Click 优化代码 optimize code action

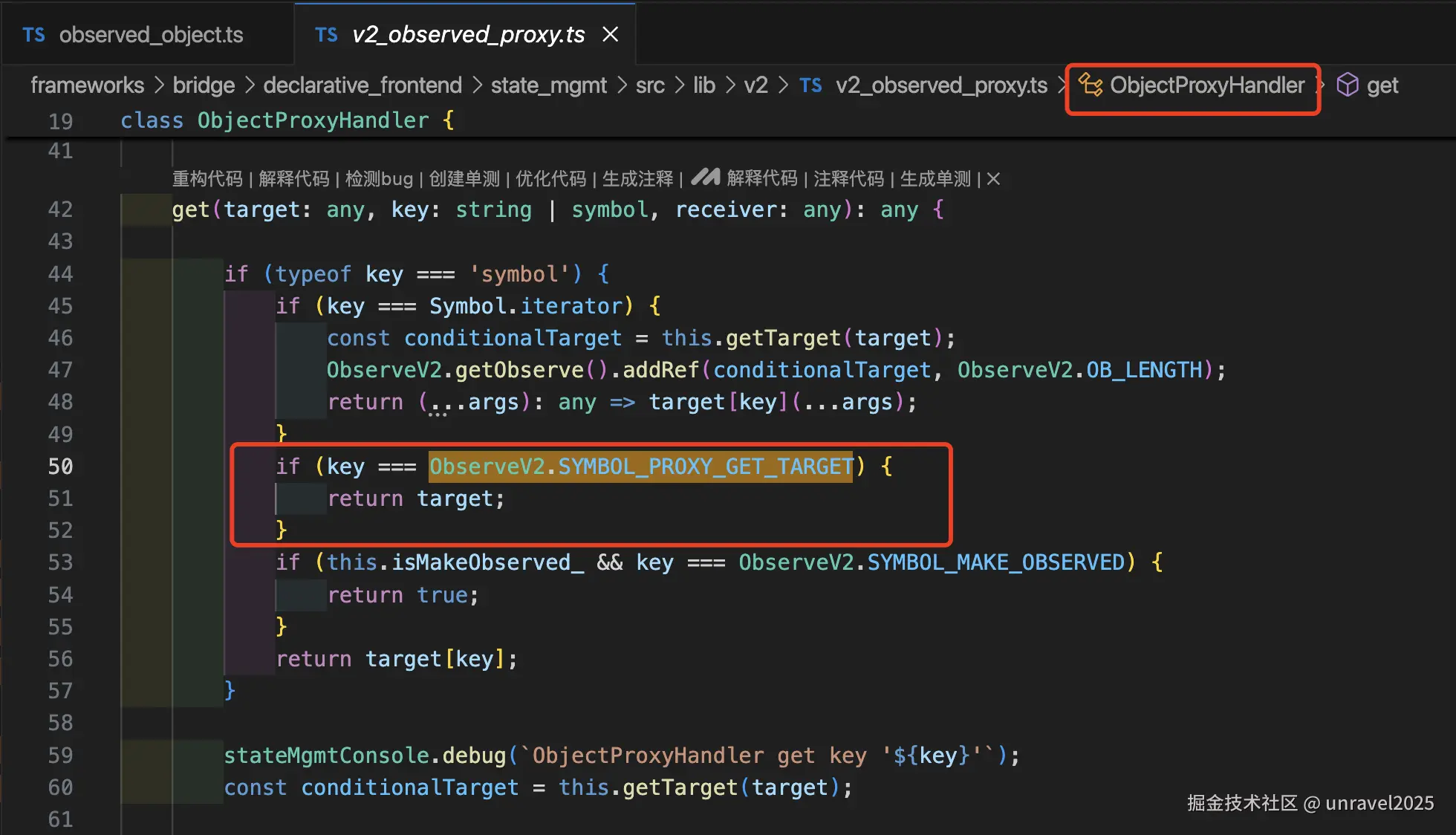click(x=550, y=179)
